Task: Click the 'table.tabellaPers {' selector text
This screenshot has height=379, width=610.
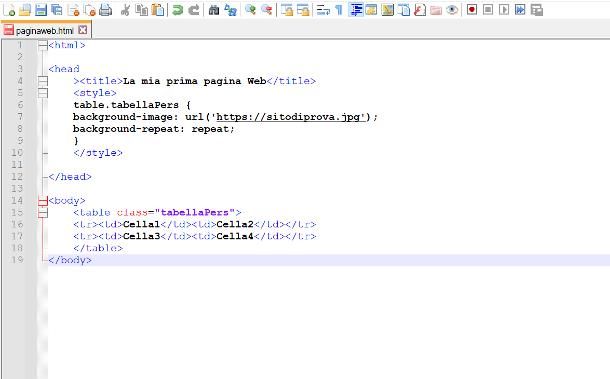Action: pyautogui.click(x=132, y=105)
